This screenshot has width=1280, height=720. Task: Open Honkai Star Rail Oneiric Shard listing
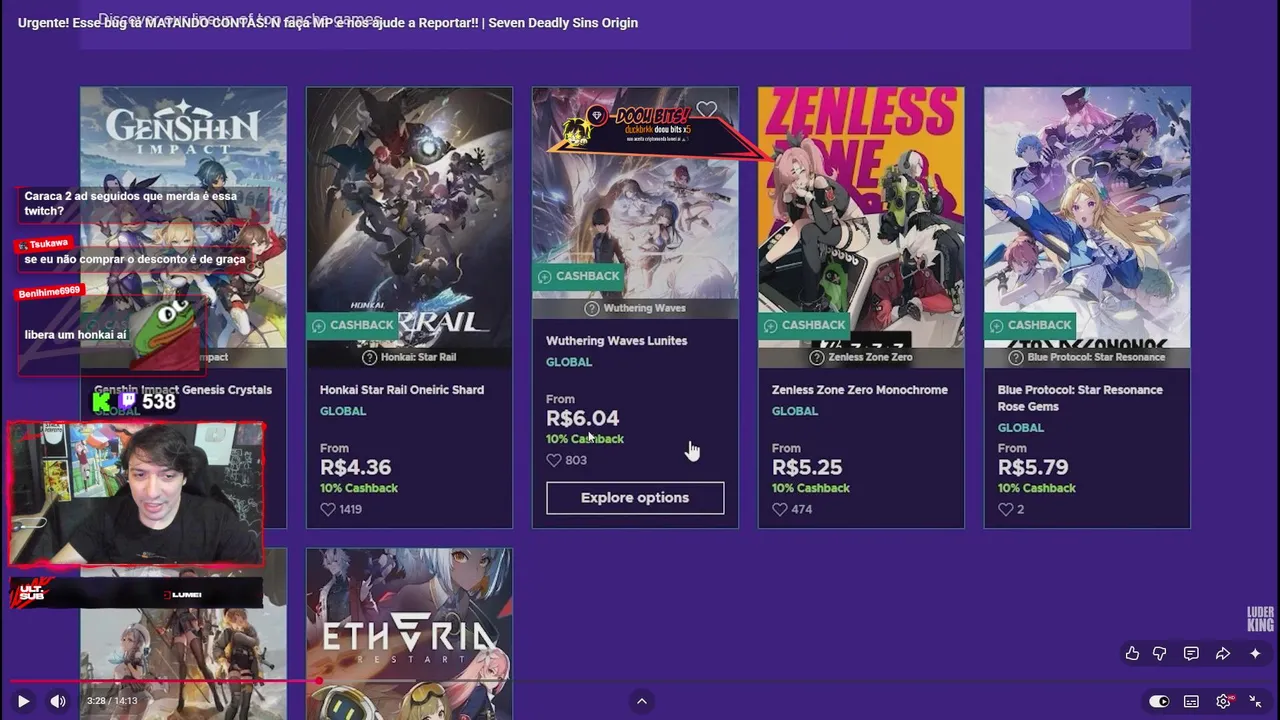(402, 390)
